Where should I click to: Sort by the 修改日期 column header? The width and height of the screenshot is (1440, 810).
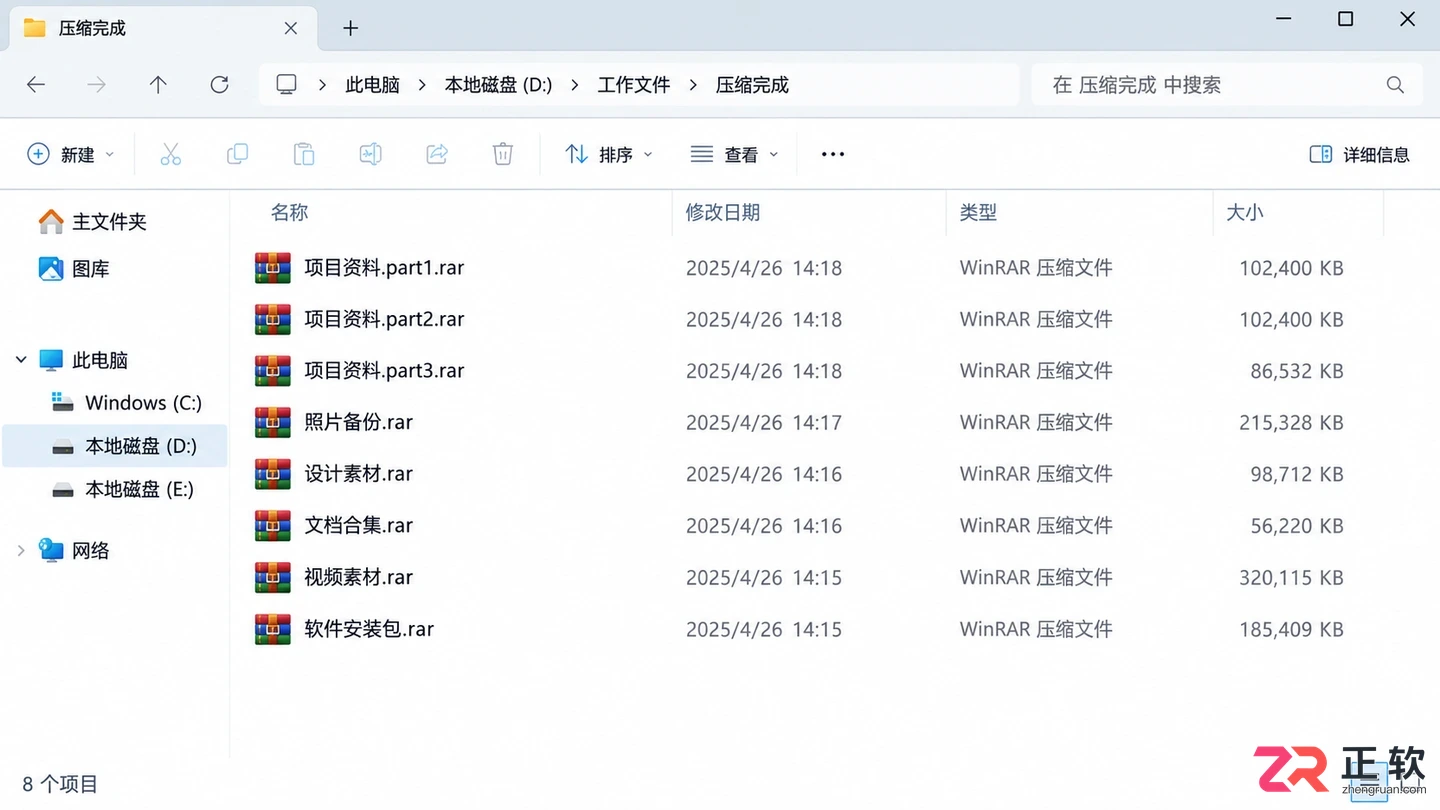pos(722,212)
